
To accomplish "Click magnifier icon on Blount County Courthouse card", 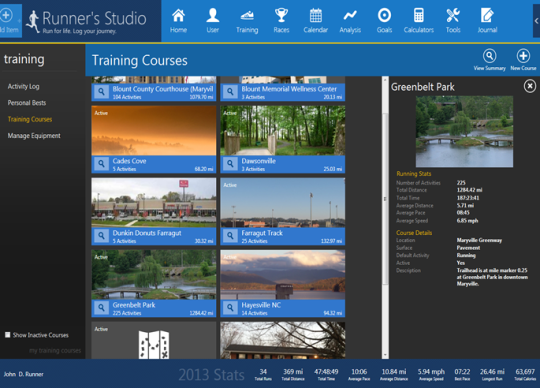I will tap(102, 92).
